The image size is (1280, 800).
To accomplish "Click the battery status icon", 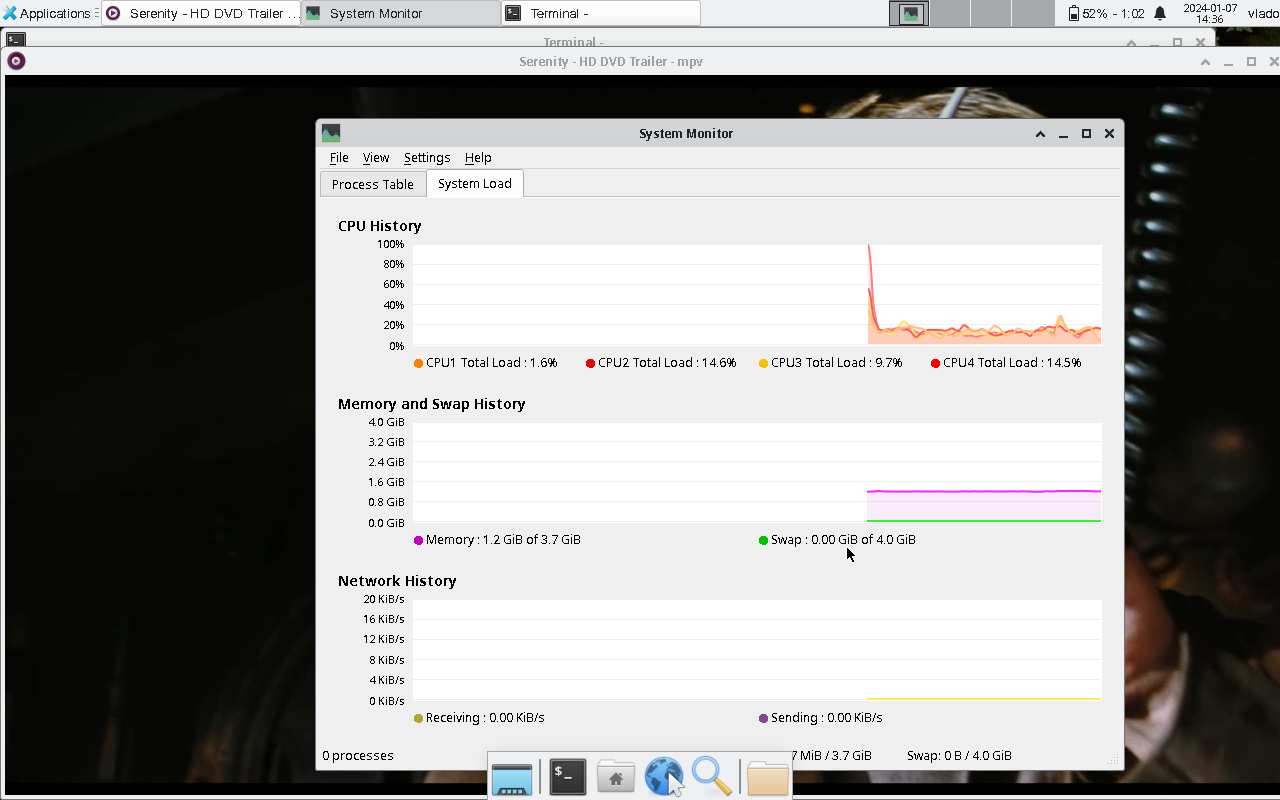I will 1073,13.
